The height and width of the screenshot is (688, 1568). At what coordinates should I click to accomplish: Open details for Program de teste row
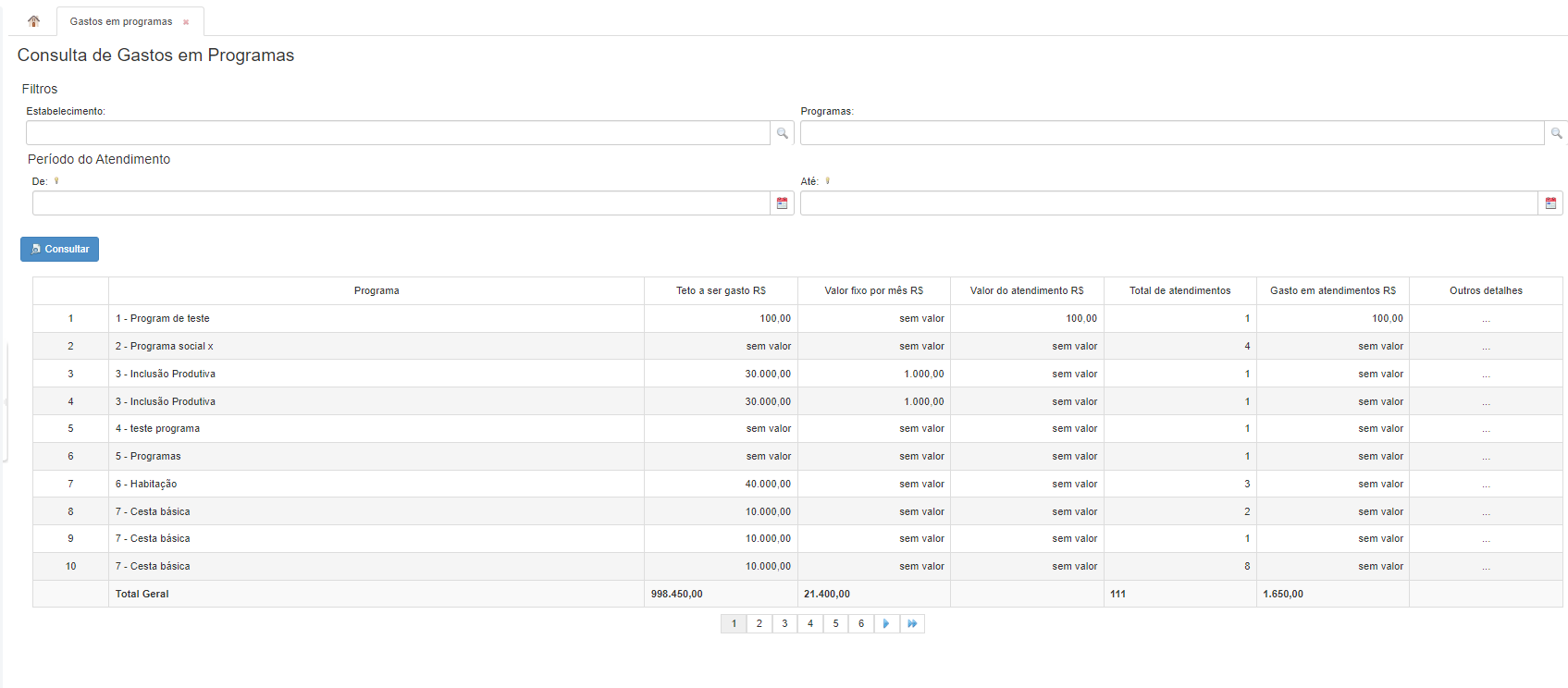[x=1487, y=319]
